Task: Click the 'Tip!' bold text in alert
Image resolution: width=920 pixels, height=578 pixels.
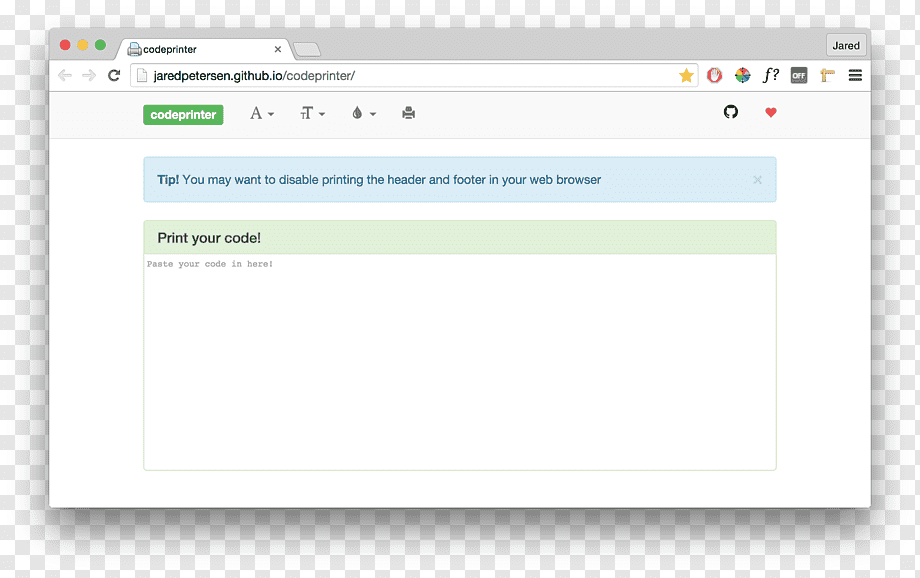Action: [x=168, y=180]
